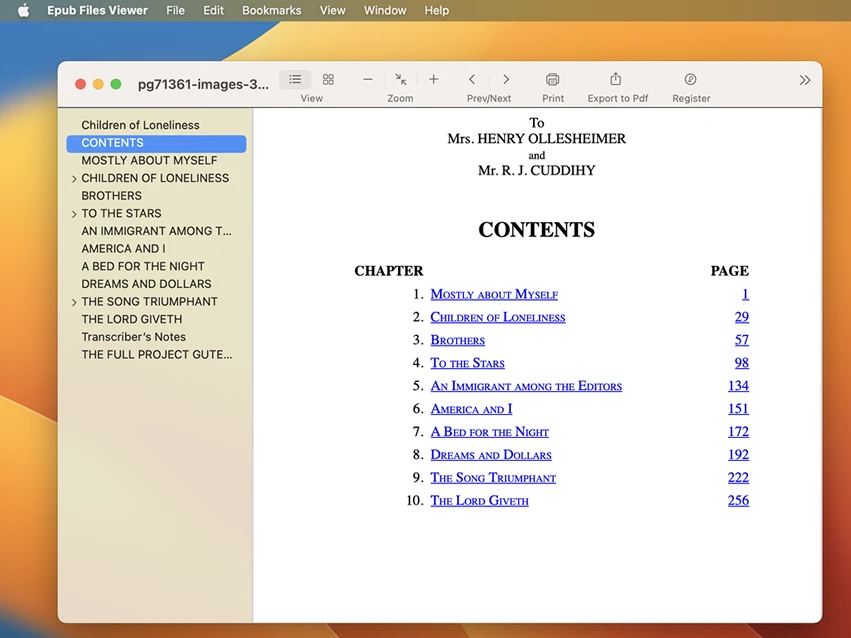Expand TO THE STARS in the sidebar
Screen dimensions: 851x638
coord(74,213)
